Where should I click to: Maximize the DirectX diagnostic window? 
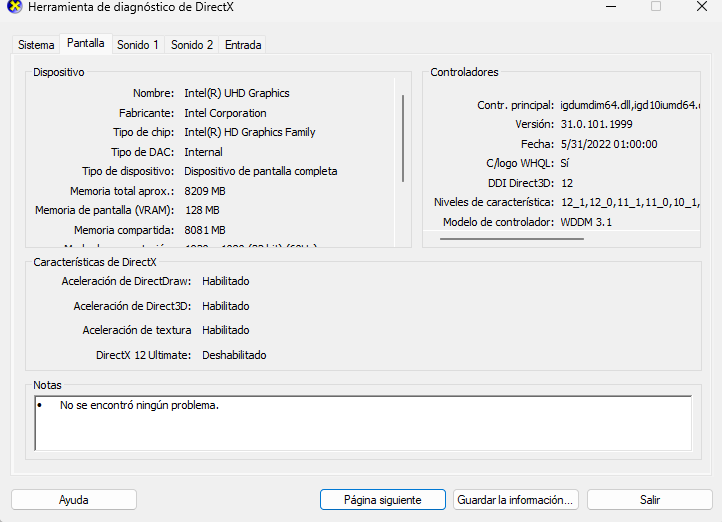656,6
